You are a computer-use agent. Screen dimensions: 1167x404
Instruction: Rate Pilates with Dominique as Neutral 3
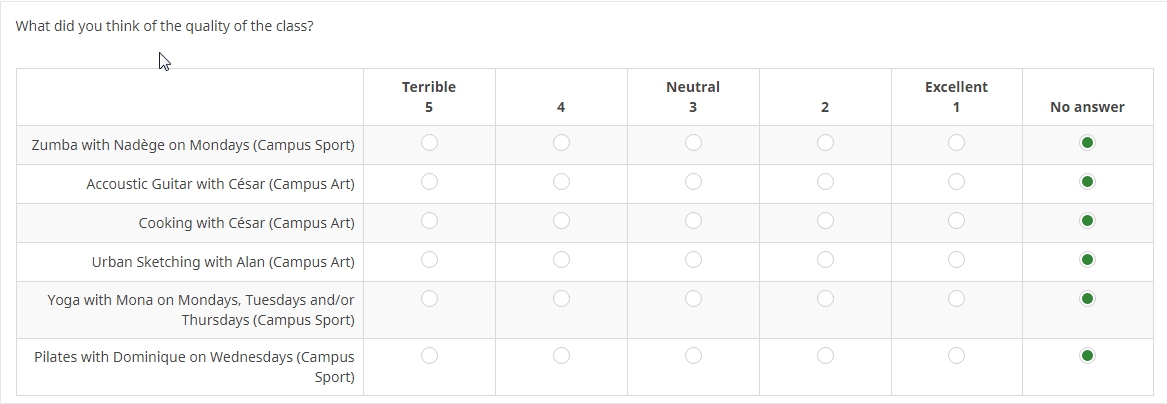click(x=693, y=356)
